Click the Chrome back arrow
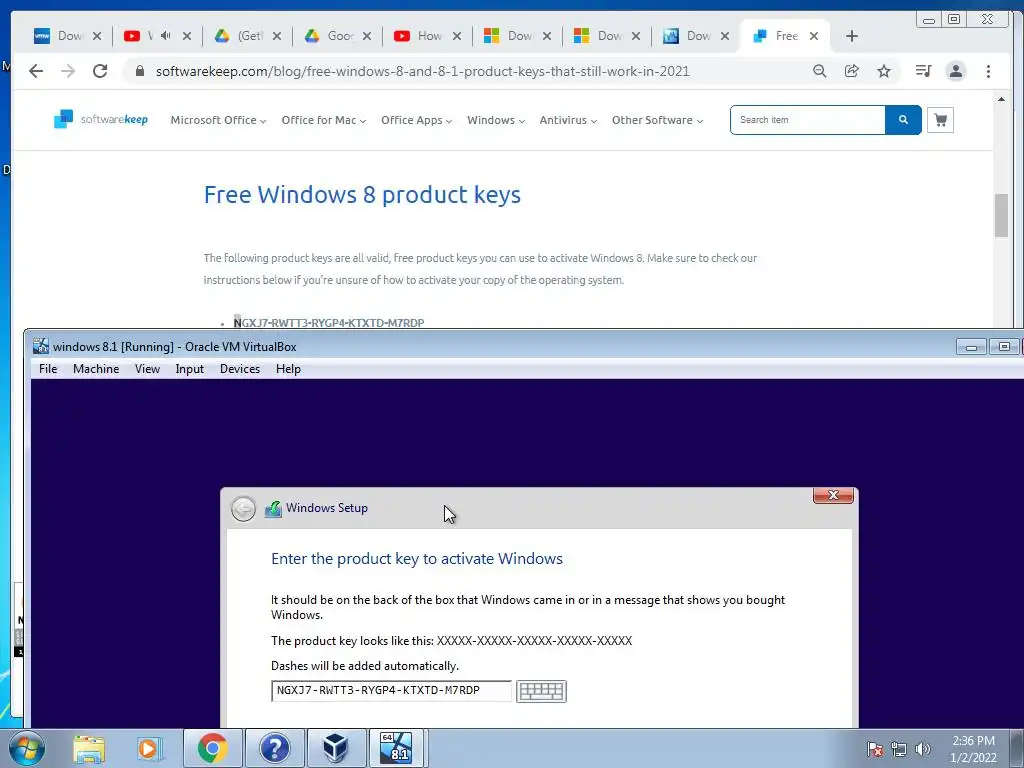The width and height of the screenshot is (1024, 768). (36, 71)
